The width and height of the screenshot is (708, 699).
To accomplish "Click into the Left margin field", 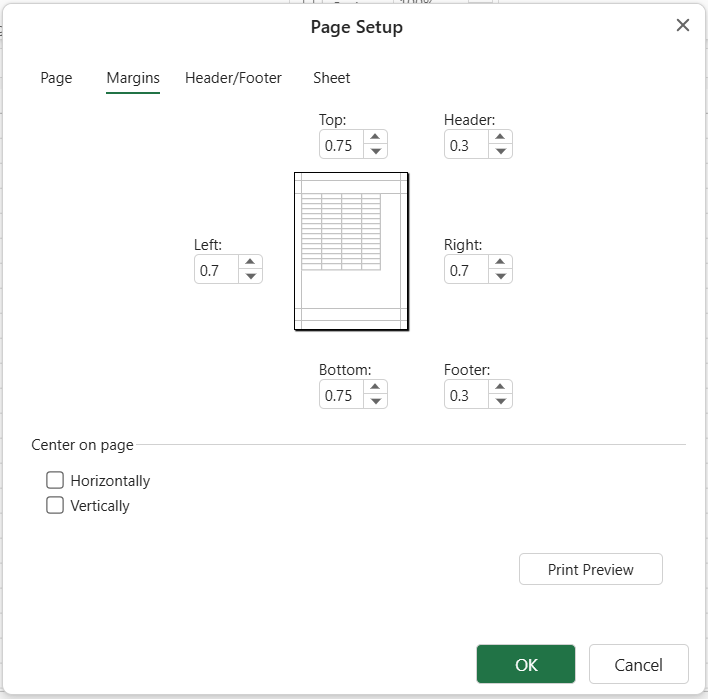I will coord(216,270).
